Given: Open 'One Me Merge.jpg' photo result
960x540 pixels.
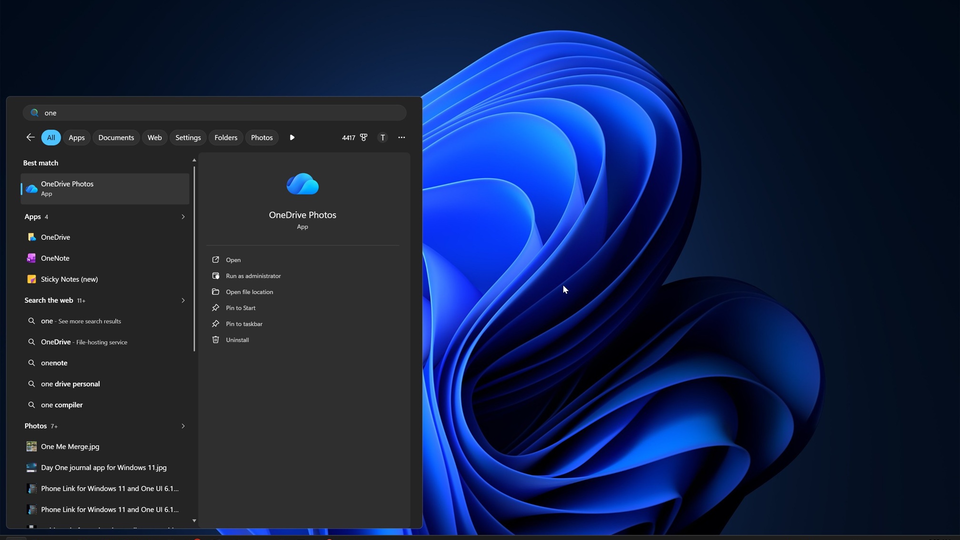Looking at the screenshot, I should coord(105,446).
